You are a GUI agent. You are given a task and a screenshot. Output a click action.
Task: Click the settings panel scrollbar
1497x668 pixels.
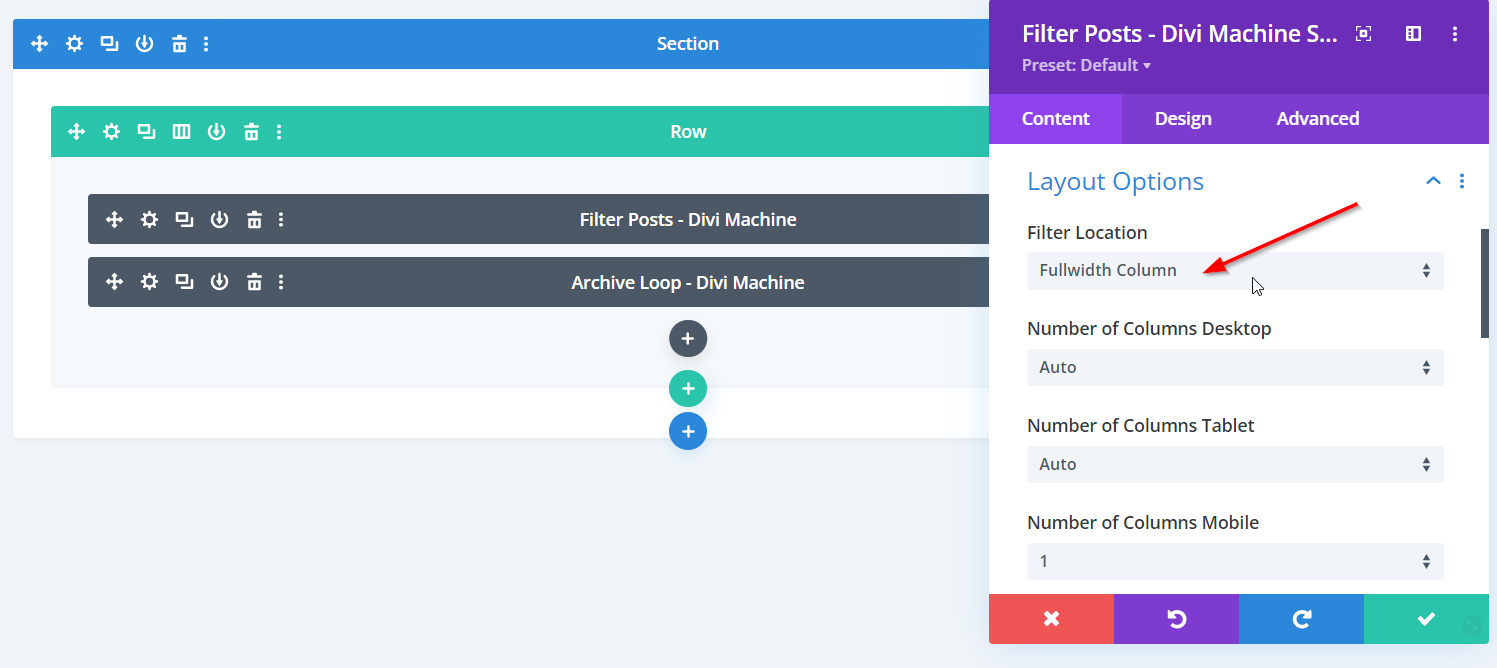point(1484,283)
